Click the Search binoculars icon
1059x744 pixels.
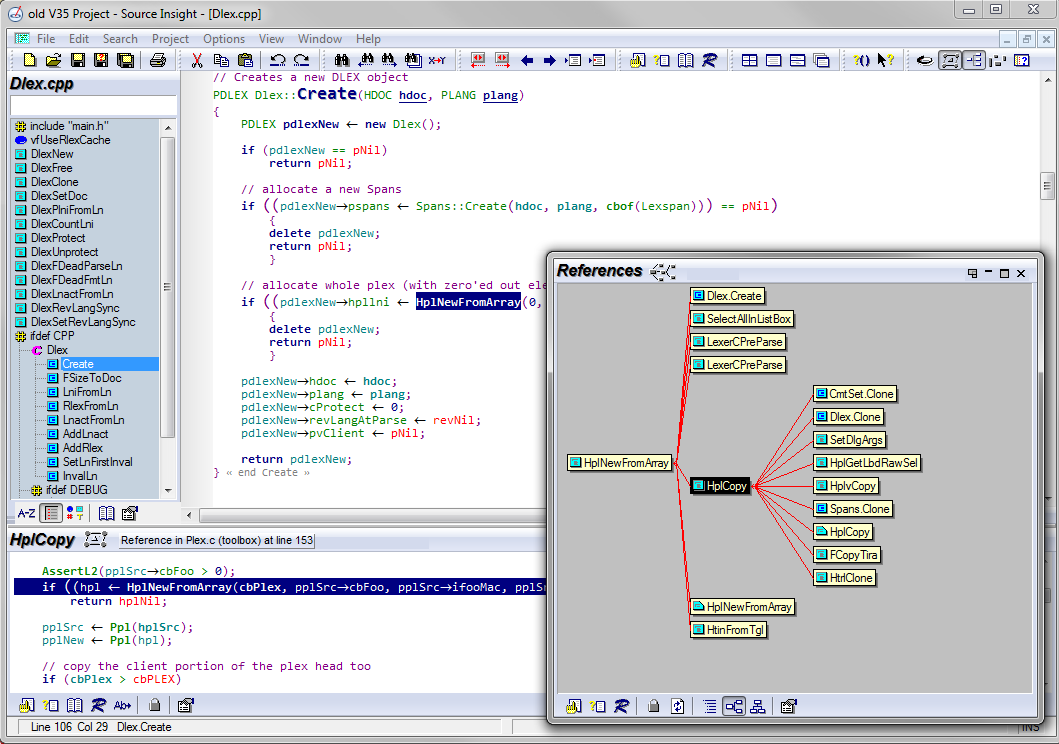[342, 60]
